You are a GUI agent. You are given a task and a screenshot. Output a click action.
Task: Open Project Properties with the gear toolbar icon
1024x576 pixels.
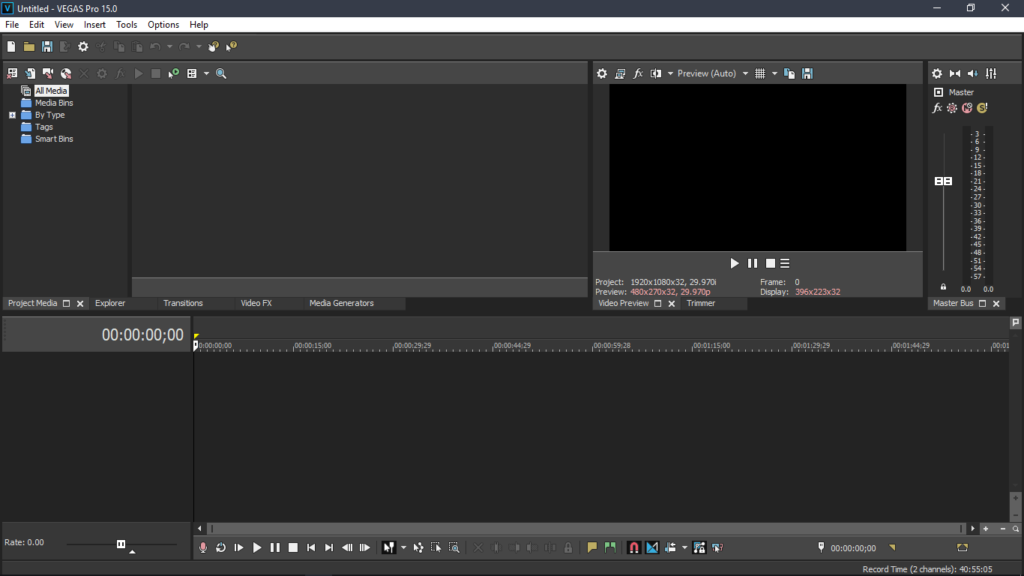coord(83,46)
